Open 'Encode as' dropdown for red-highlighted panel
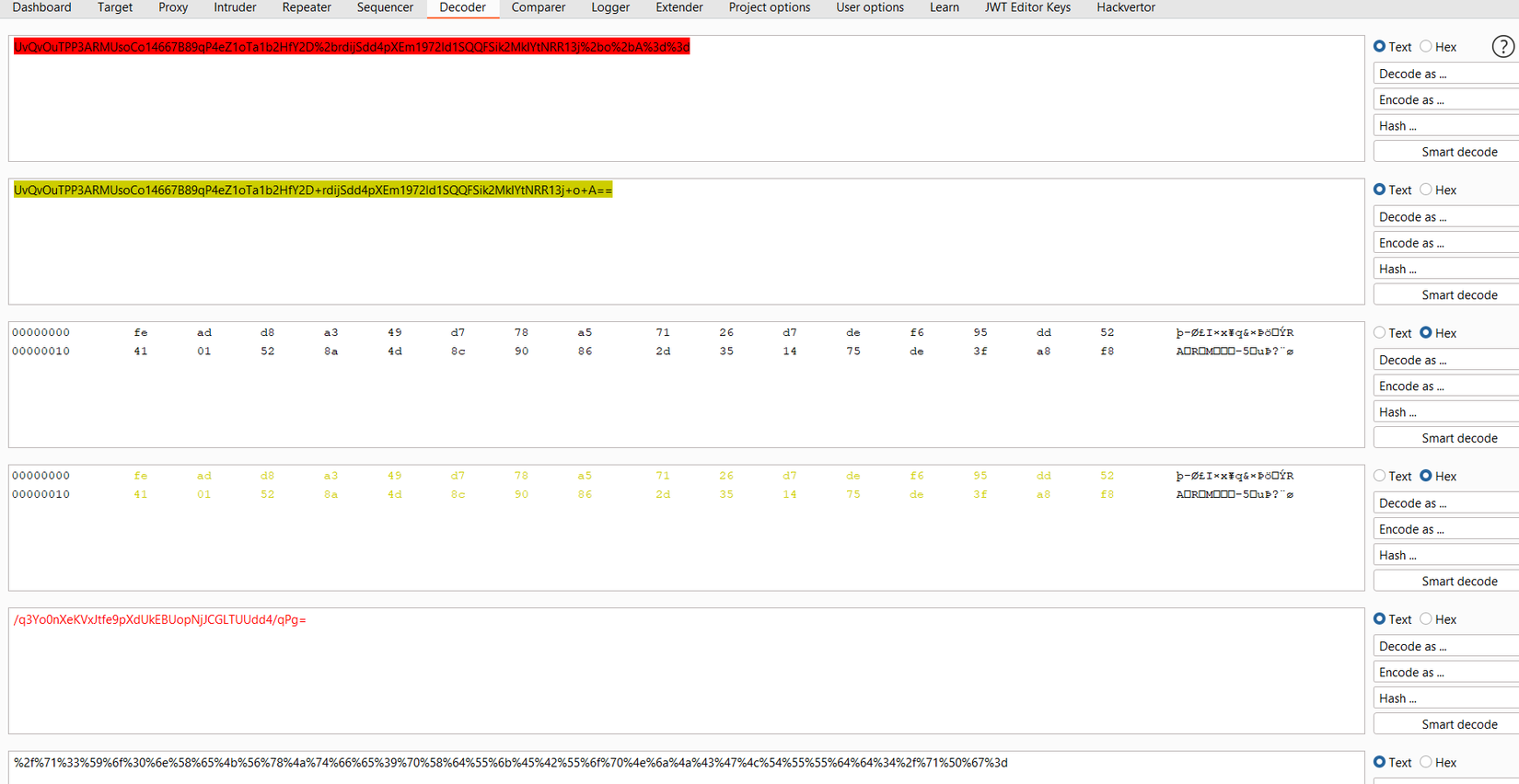1519x784 pixels. [1446, 99]
